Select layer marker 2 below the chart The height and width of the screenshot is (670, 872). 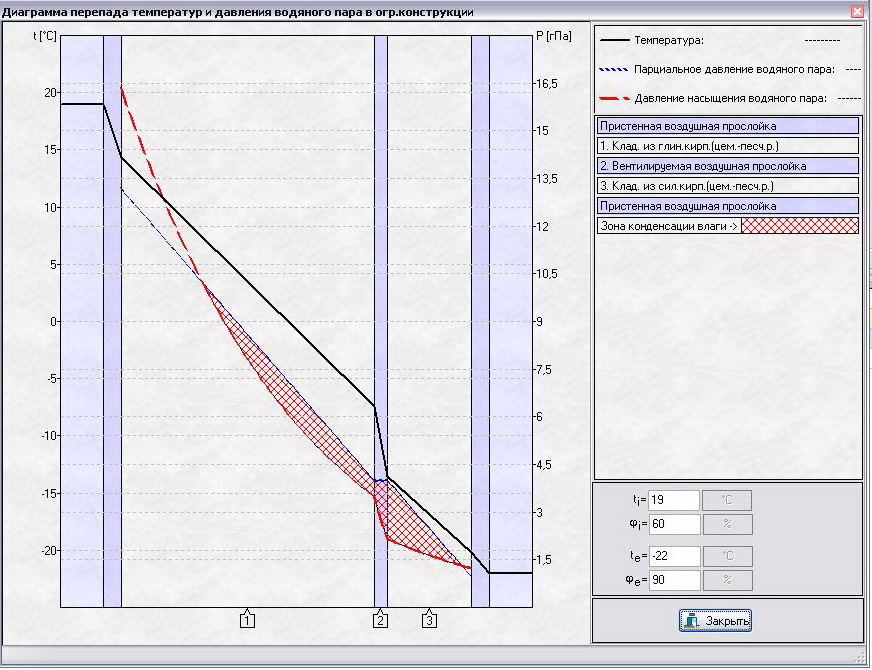(380, 619)
